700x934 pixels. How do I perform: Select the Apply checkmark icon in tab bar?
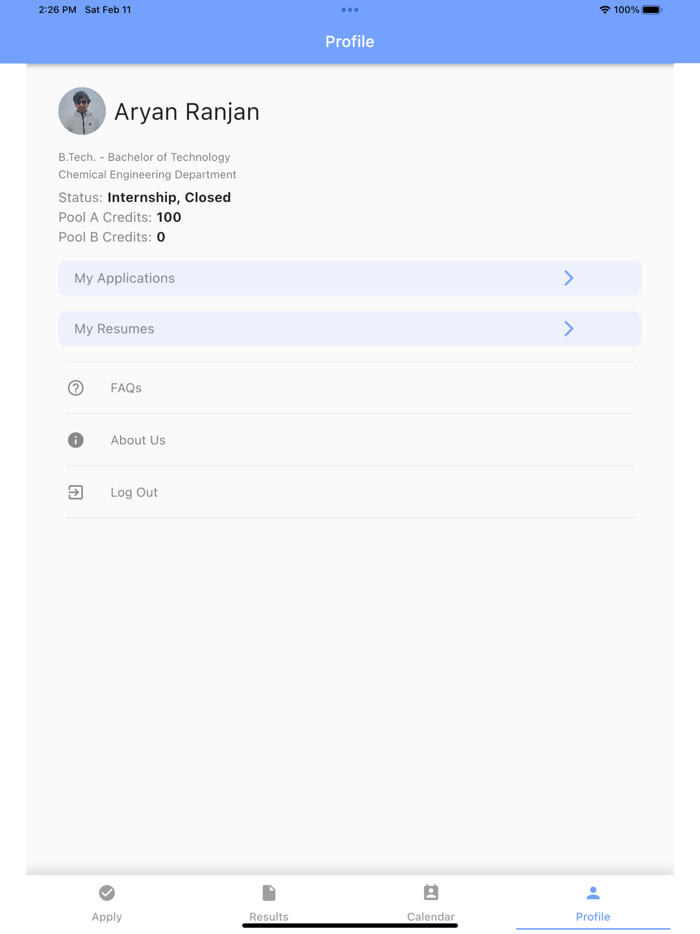pyautogui.click(x=107, y=892)
